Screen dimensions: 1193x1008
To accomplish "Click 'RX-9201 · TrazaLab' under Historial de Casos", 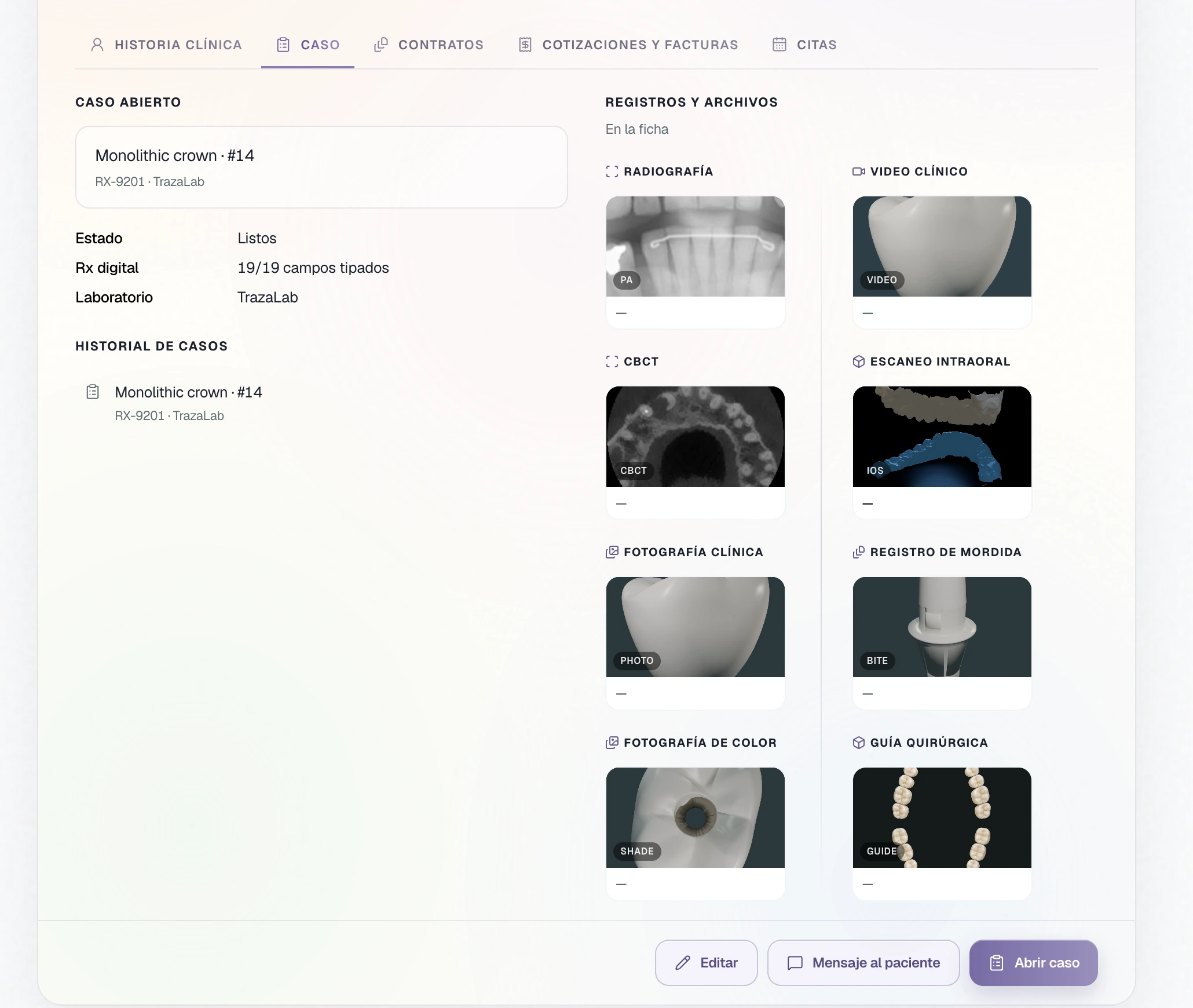I will pyautogui.click(x=170, y=416).
